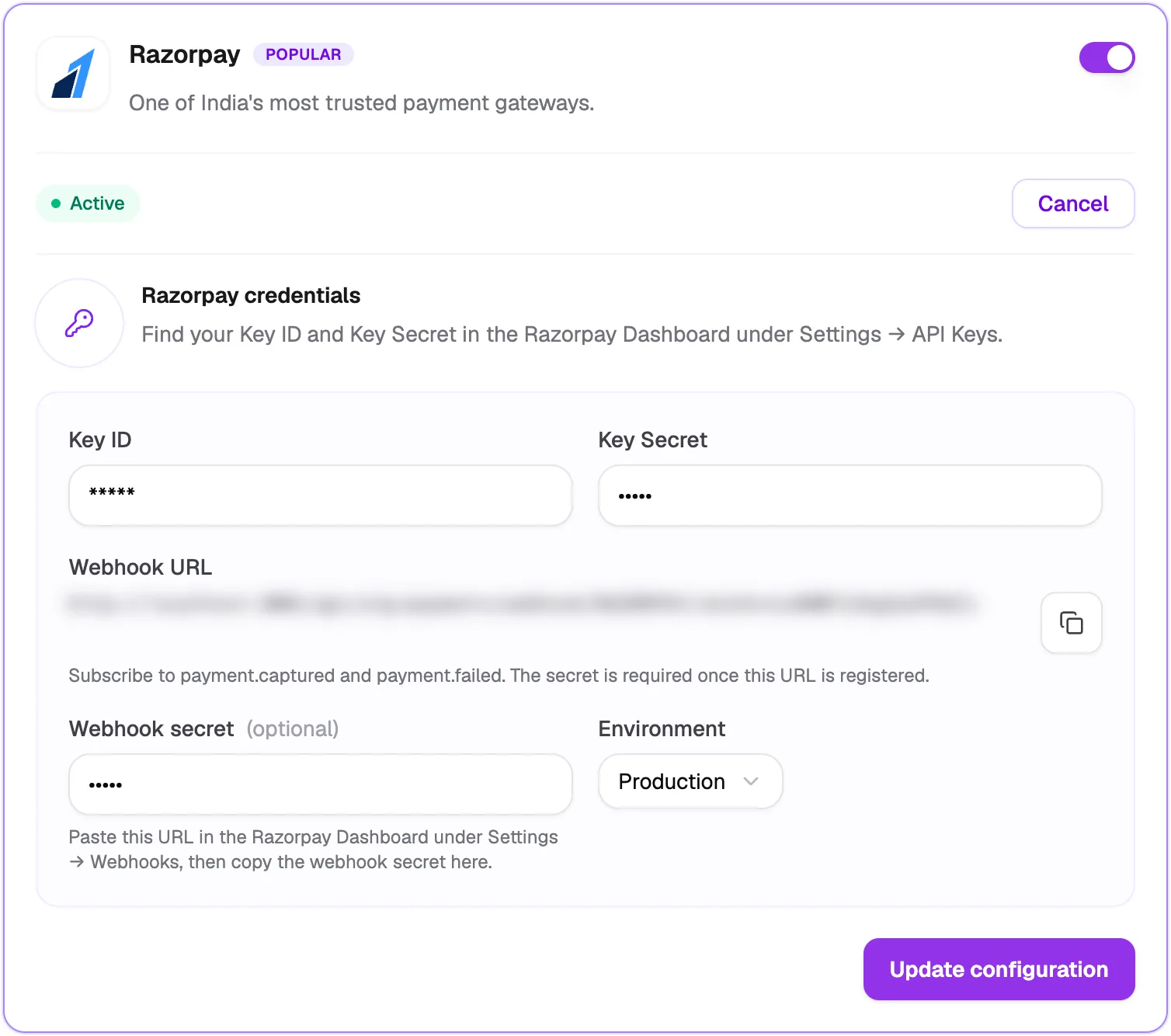Viewport: 1171px width, 1036px height.
Task: Copy the Webhook URL with the copy icon
Action: [x=1071, y=623]
